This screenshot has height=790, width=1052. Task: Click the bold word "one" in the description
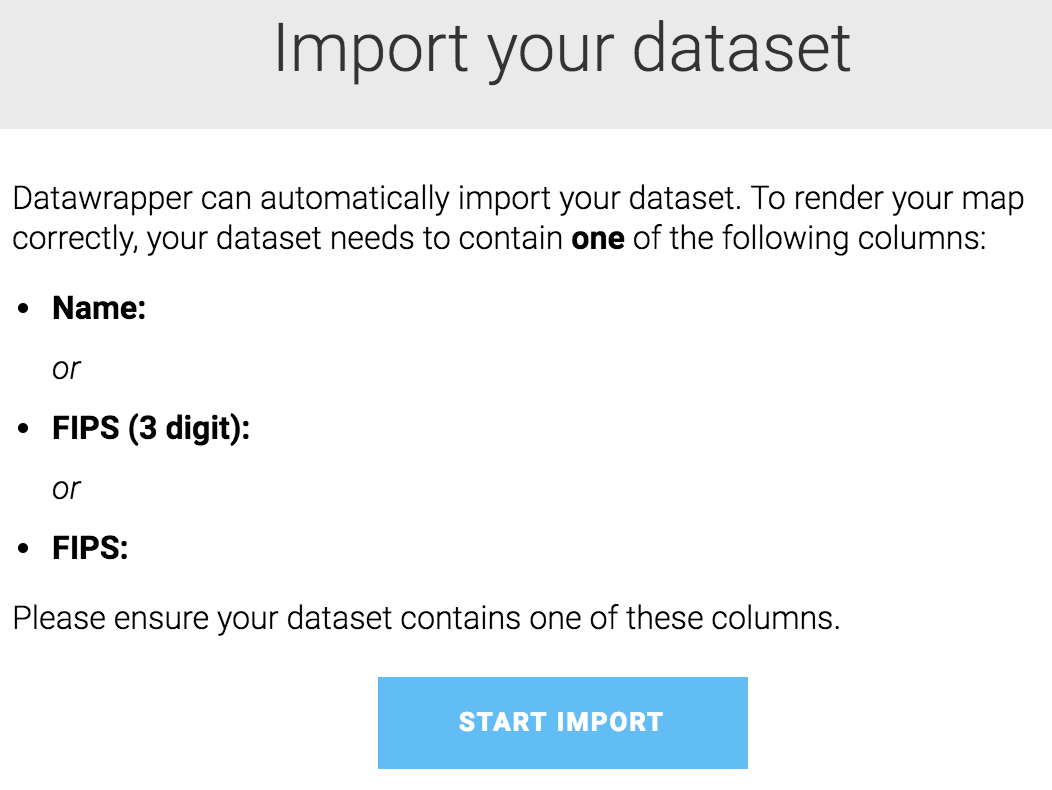point(597,241)
